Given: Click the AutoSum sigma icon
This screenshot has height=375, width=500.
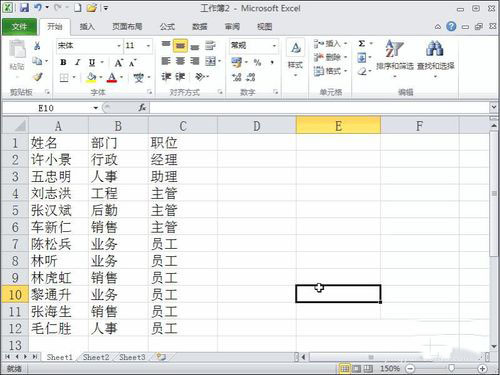Looking at the screenshot, I should pos(362,44).
